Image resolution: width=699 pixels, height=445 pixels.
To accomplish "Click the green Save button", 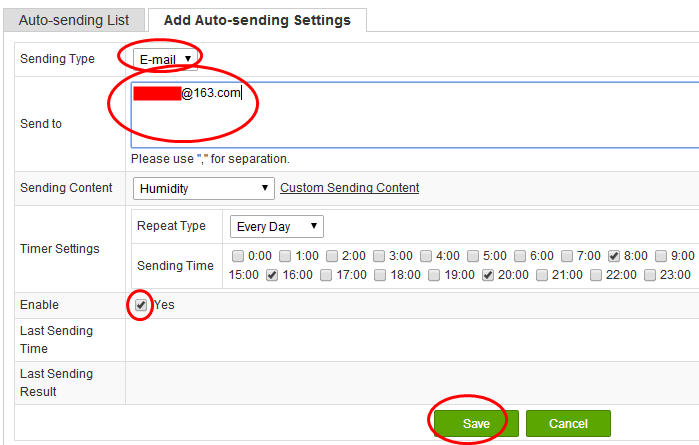I will point(476,424).
